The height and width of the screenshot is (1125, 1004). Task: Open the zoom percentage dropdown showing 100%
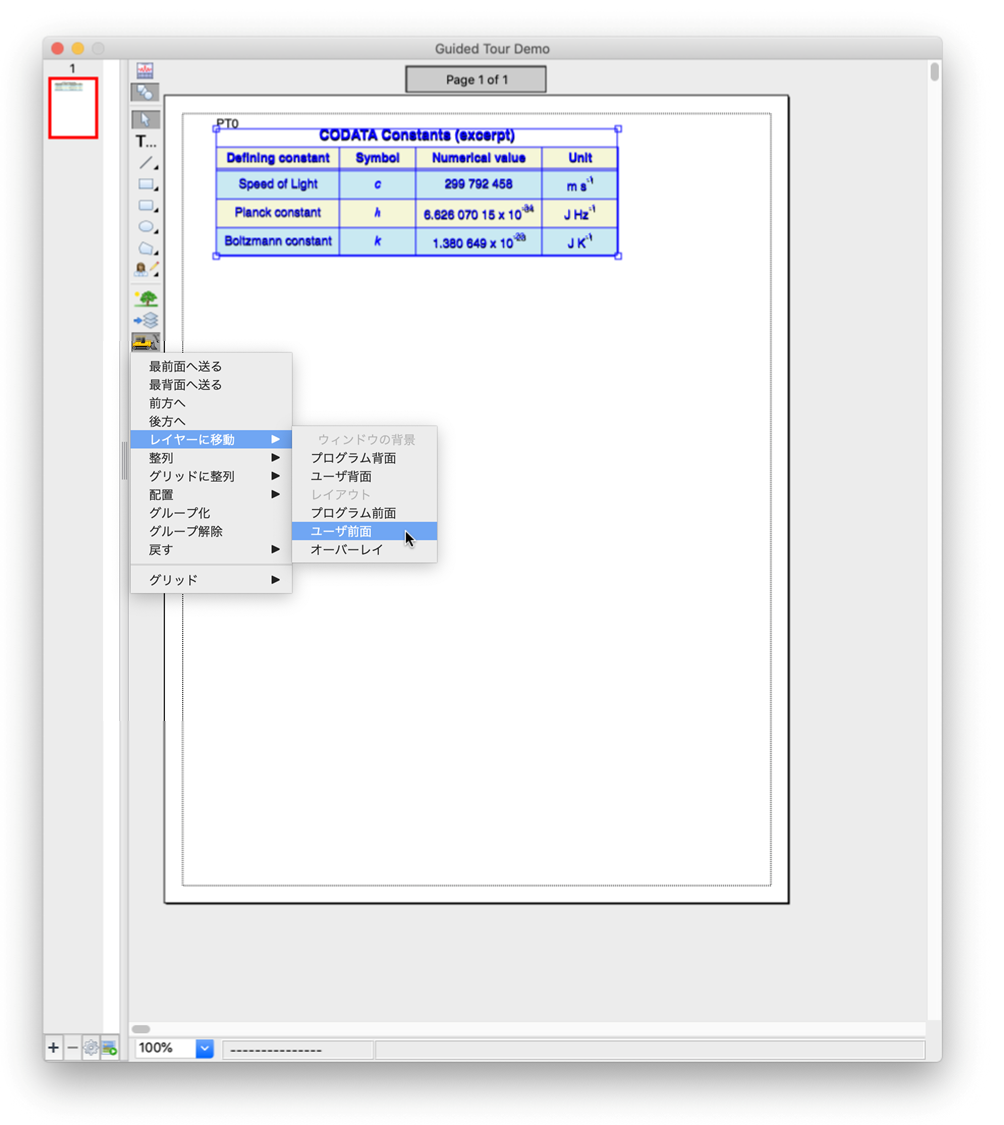click(x=204, y=1048)
